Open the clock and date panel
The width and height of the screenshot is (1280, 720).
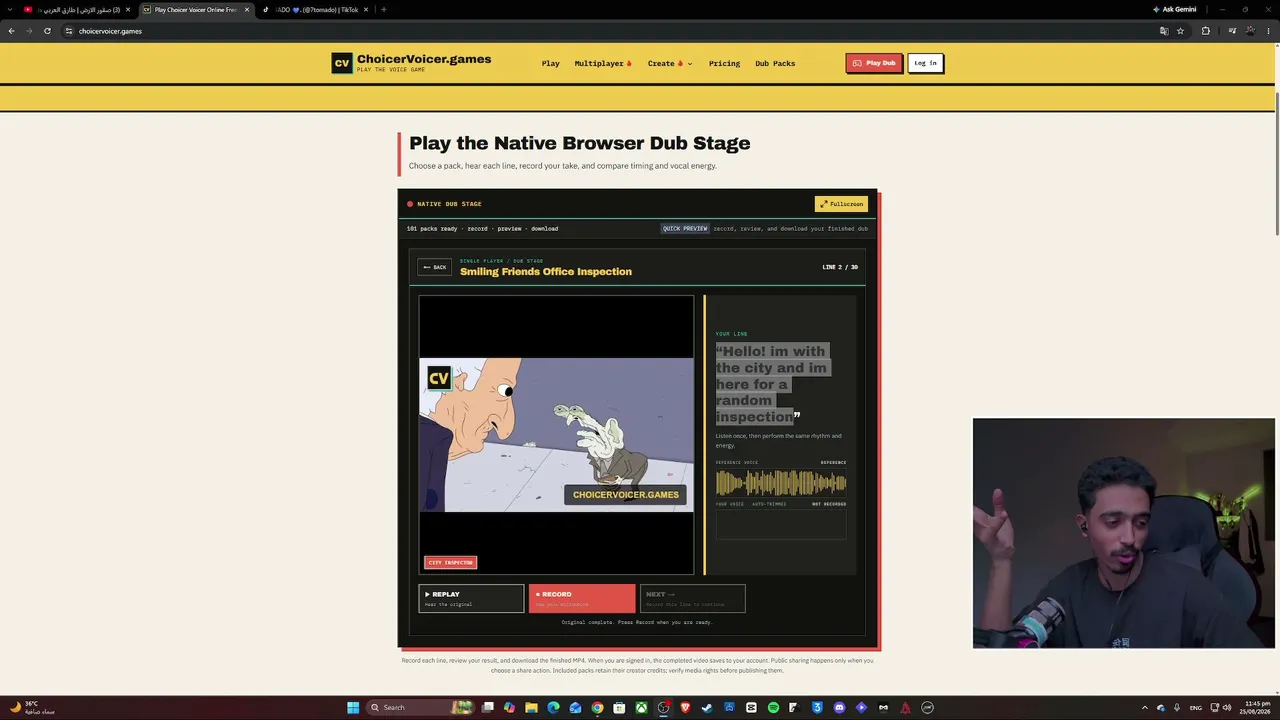1255,708
